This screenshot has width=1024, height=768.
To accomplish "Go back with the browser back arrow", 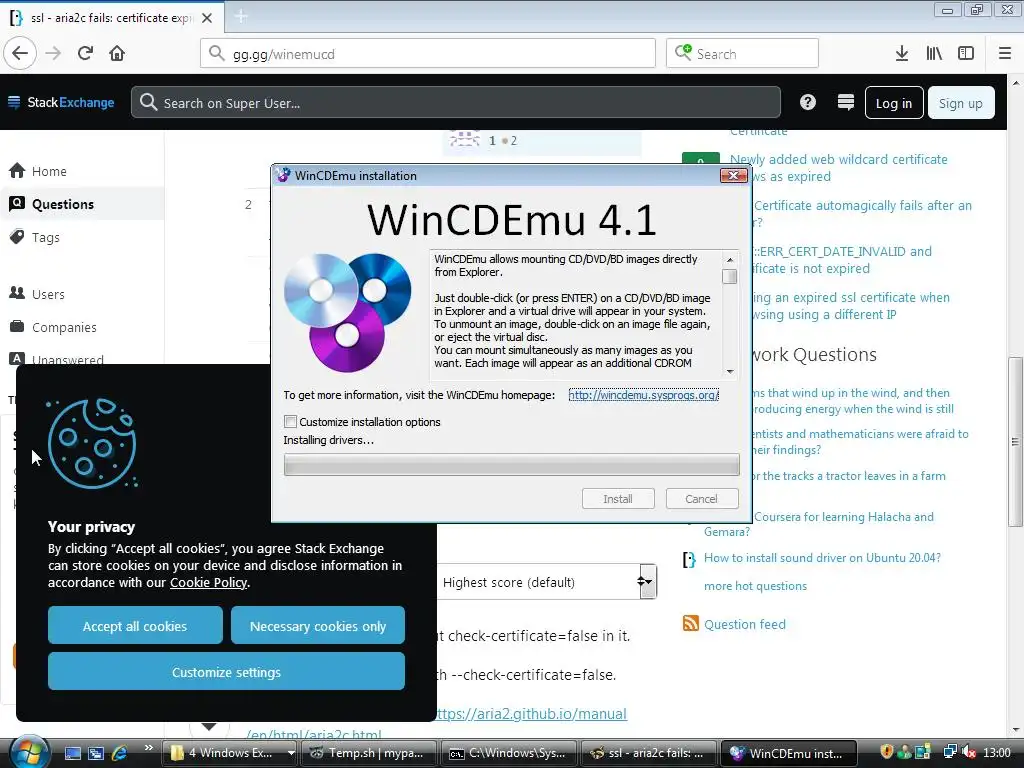I will click(20, 54).
